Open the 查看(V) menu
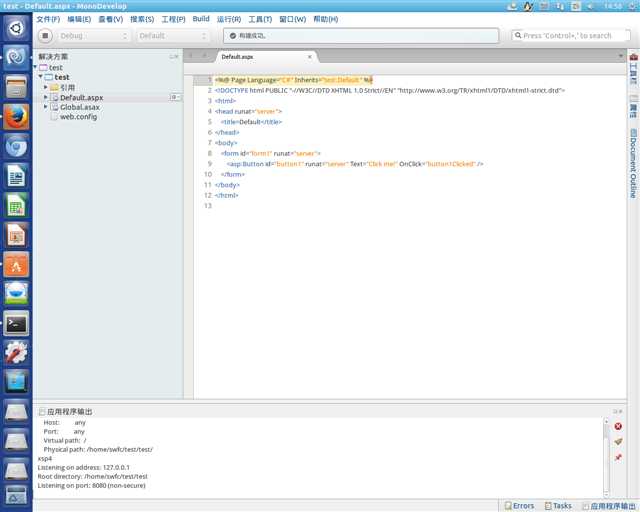 point(111,19)
